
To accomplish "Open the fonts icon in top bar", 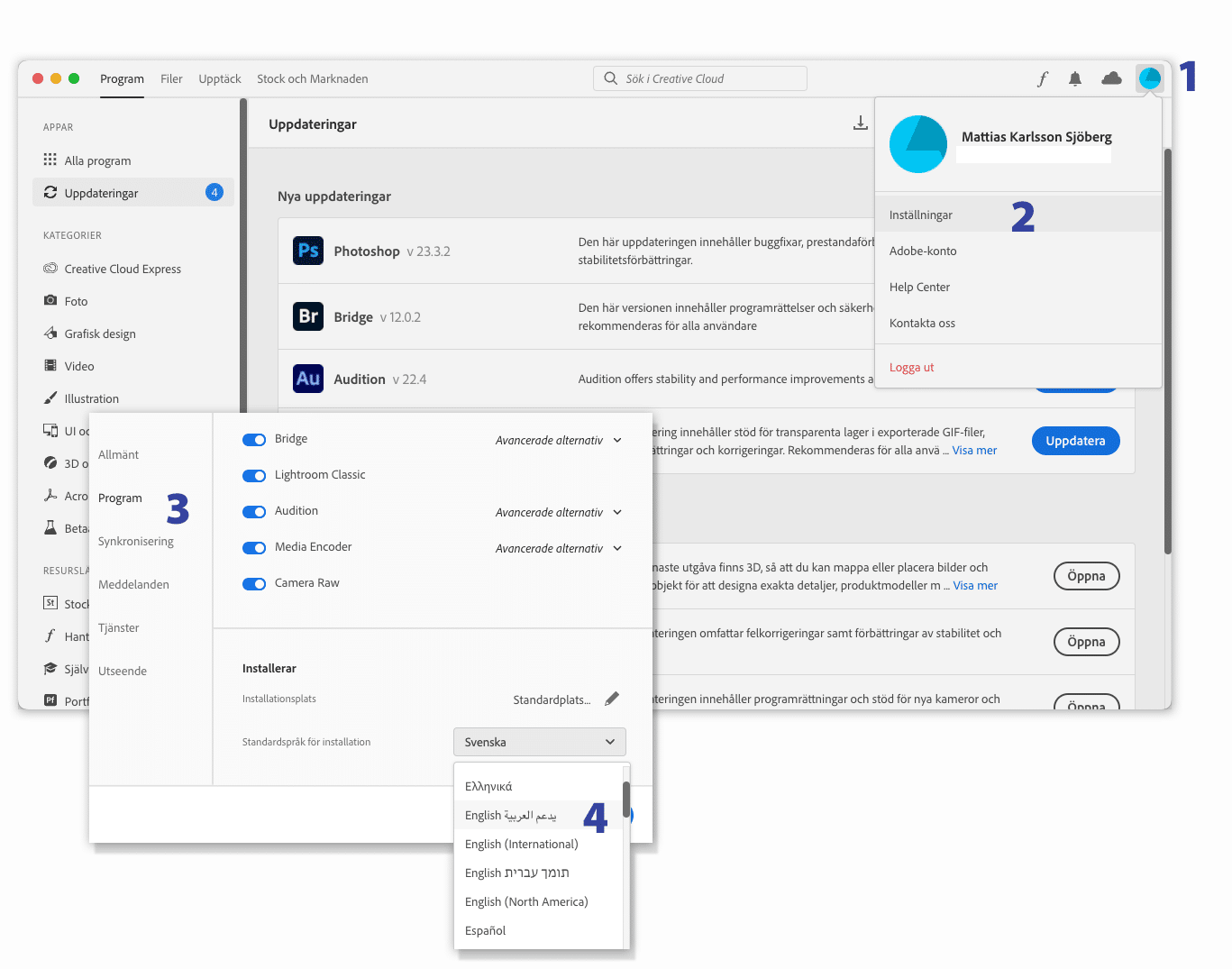I will [1043, 79].
